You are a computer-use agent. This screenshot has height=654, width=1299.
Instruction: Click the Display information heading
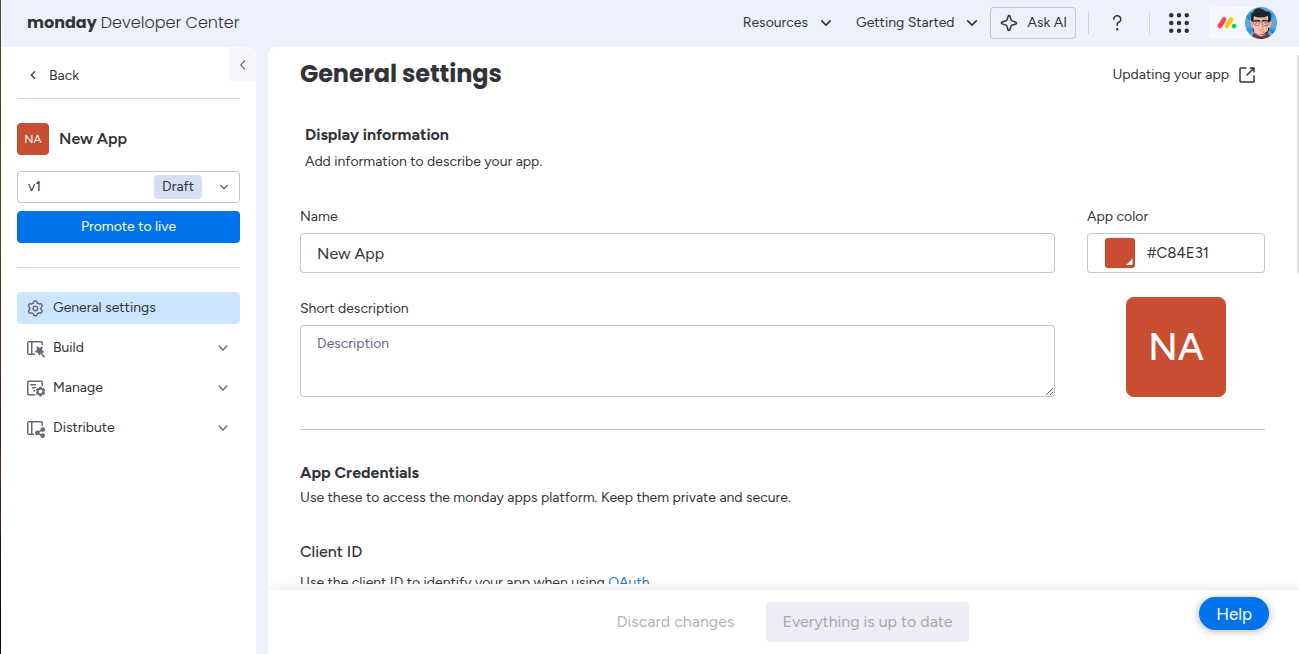click(377, 135)
